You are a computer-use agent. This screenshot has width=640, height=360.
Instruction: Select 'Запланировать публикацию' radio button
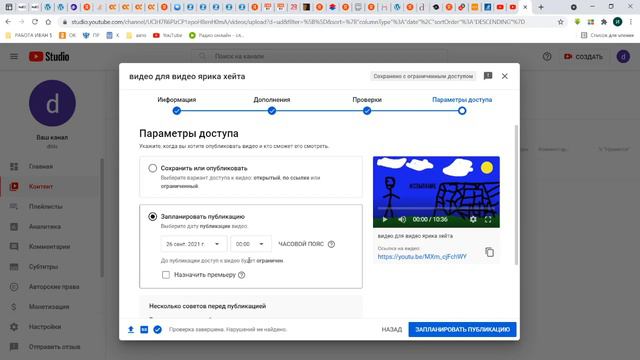153,216
